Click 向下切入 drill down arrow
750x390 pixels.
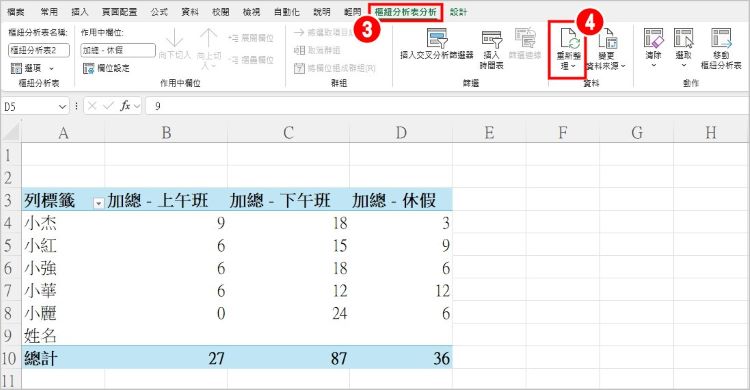pos(175,37)
